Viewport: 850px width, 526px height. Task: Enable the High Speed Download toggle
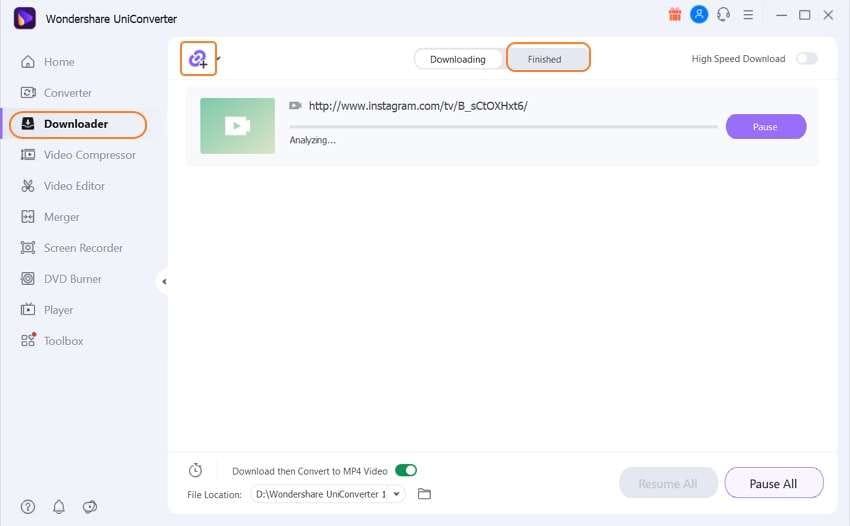807,59
